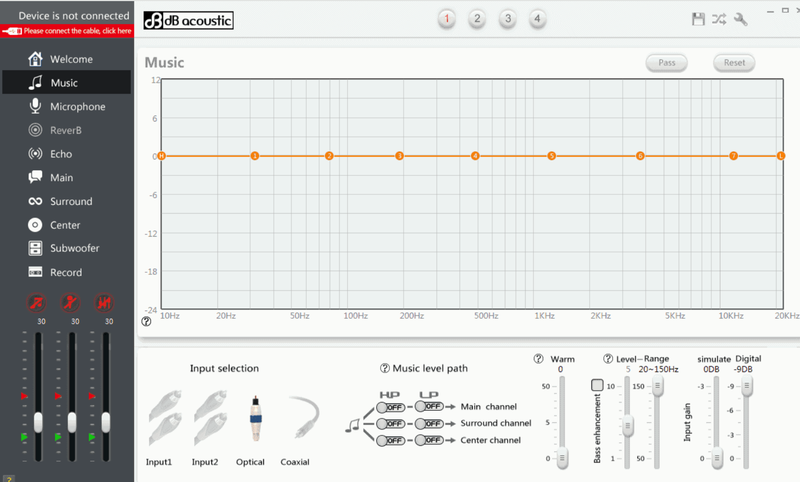Select EQ node H on the curve
The width and height of the screenshot is (800, 482).
161,156
